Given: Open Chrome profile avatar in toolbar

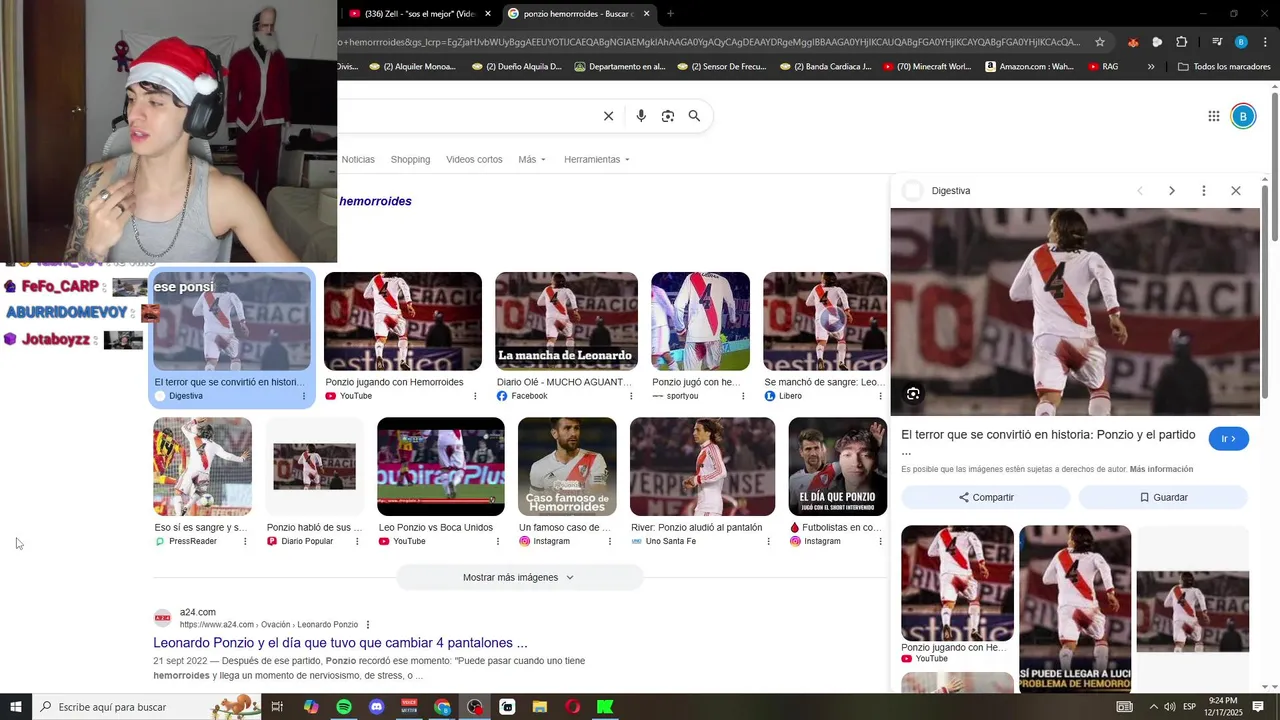Looking at the screenshot, I should (1241, 42).
